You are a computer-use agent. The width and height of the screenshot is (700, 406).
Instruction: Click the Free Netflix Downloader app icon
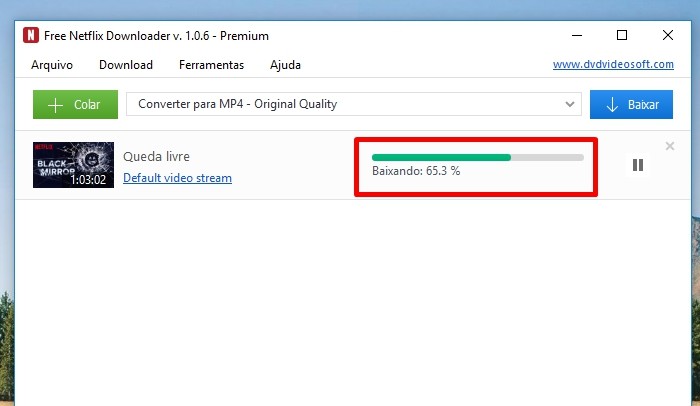point(31,35)
